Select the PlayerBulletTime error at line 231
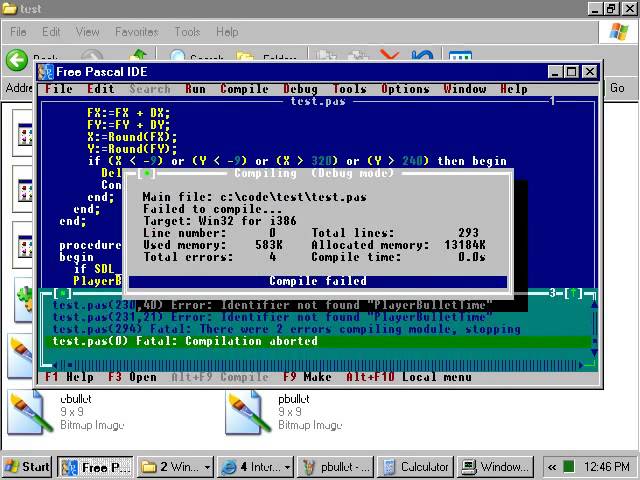The width and height of the screenshot is (640, 480). click(x=273, y=317)
